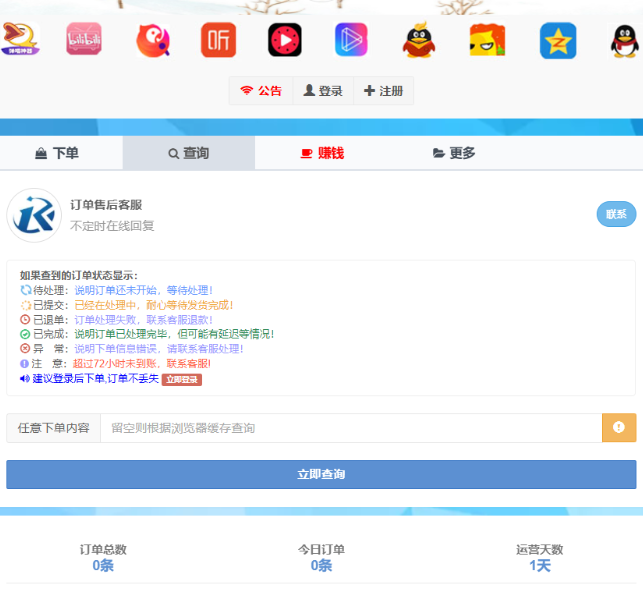Click the 不定时在线回复 subtitle
This screenshot has height=596, width=643.
click(x=112, y=226)
